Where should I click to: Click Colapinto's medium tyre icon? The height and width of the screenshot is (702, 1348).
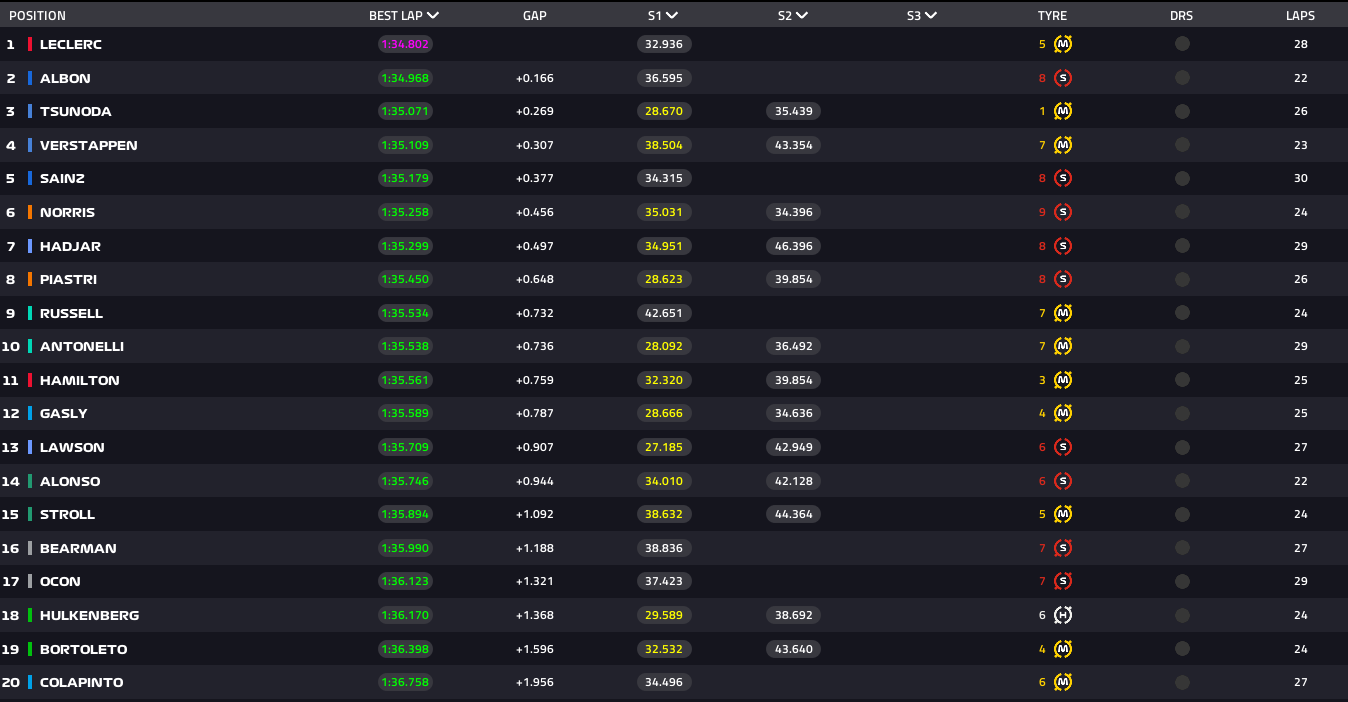(x=1063, y=683)
